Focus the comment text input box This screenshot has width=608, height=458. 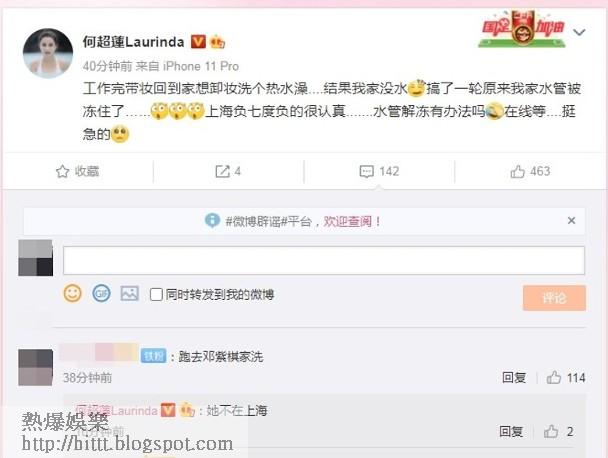coord(324,260)
